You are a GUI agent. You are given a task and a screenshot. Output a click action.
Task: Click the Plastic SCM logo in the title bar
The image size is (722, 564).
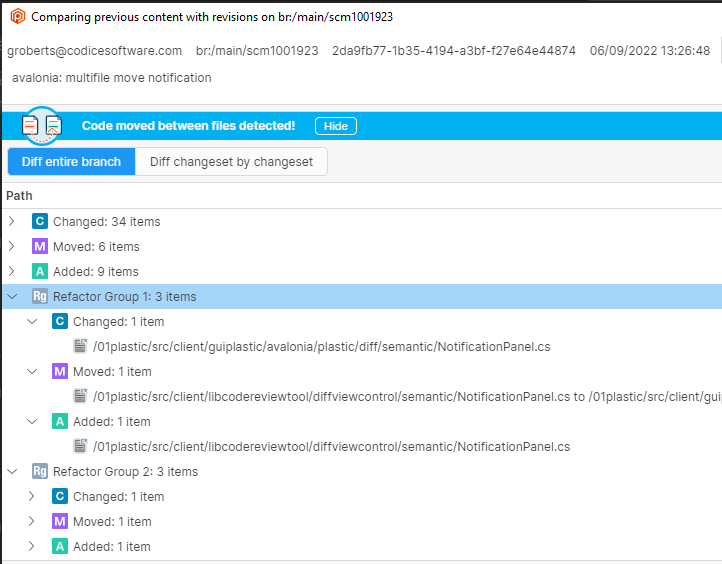[x=17, y=17]
